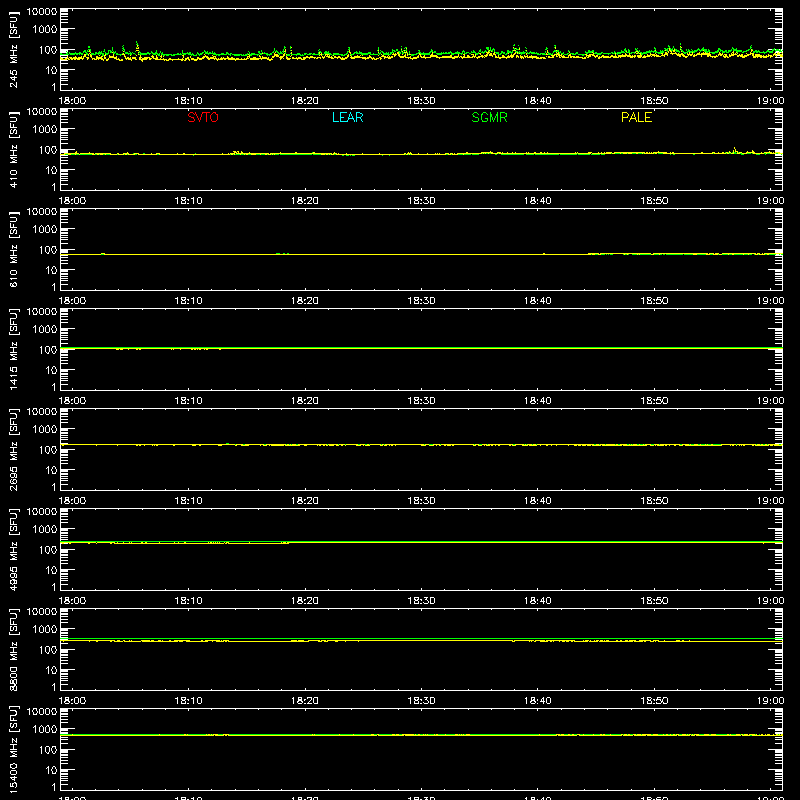Click 18:00 tick label under 610 MHz plot

coord(72,301)
